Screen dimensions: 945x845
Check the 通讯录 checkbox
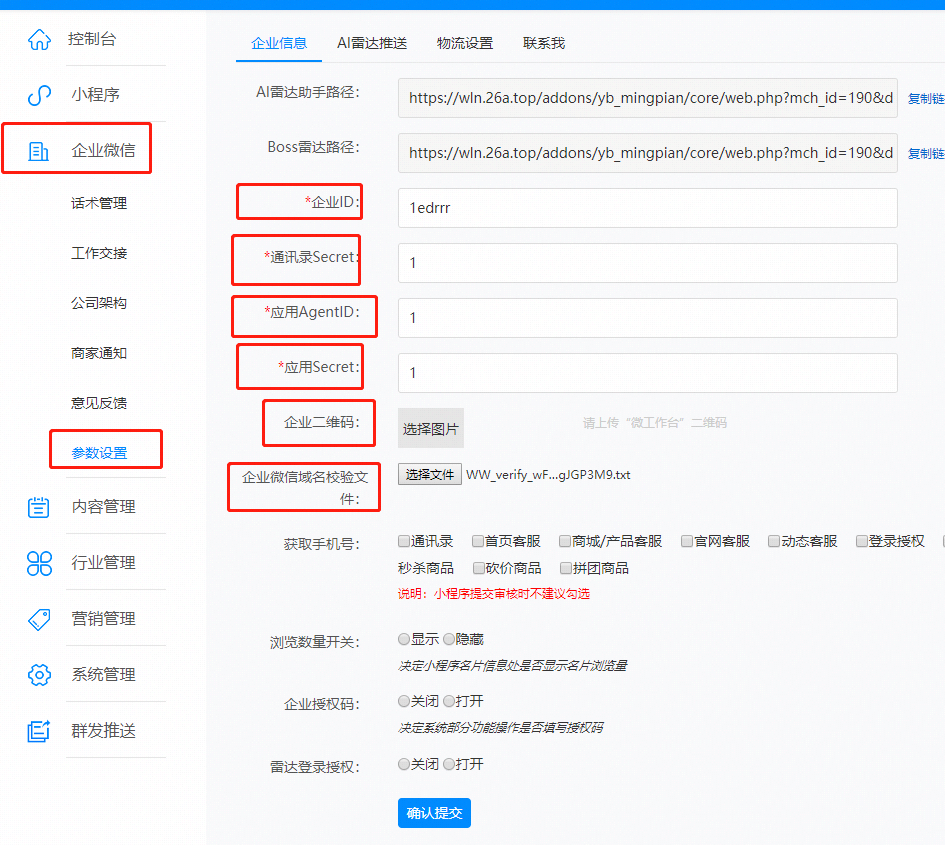(404, 541)
